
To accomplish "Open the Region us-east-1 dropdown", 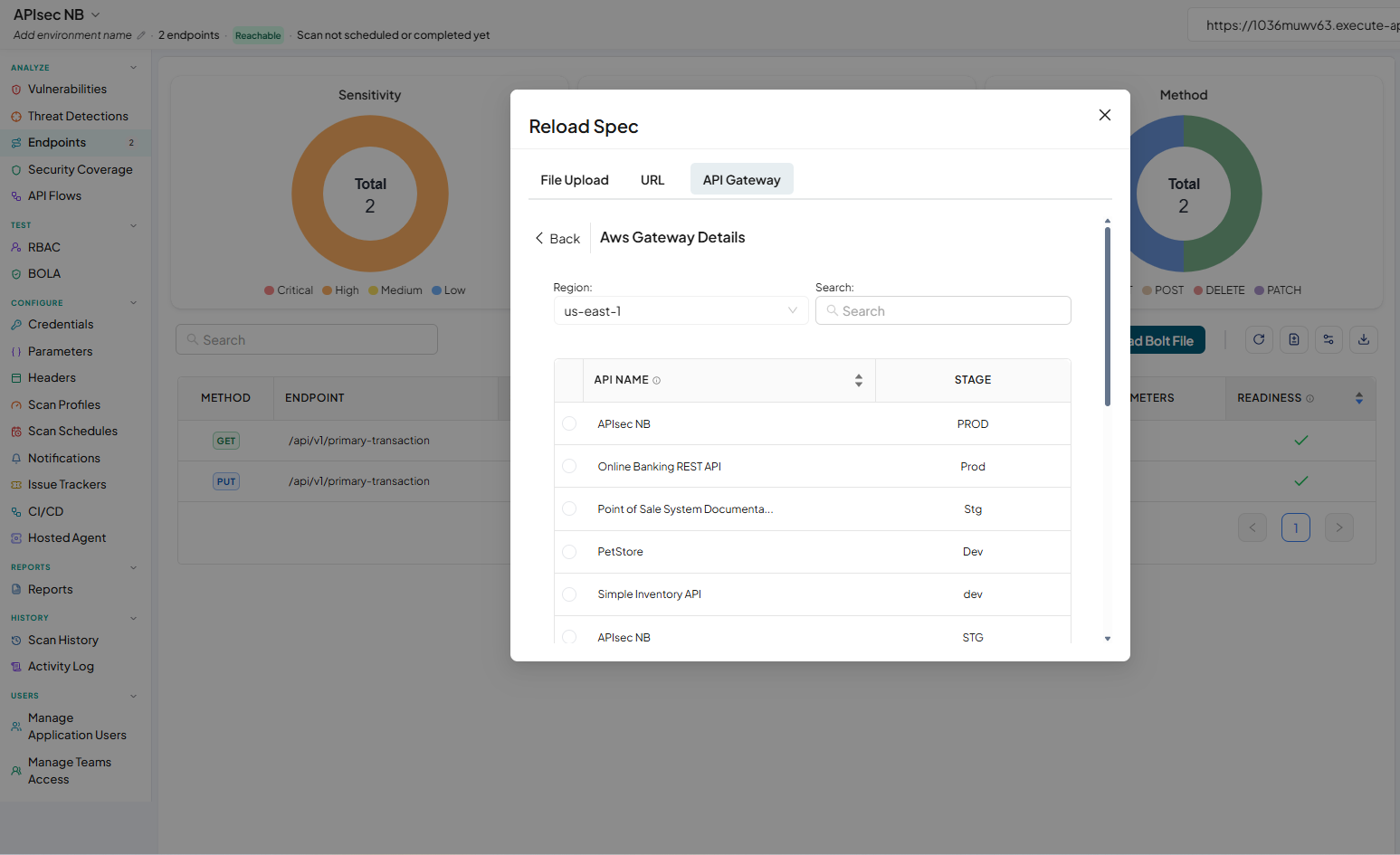I will pos(681,311).
